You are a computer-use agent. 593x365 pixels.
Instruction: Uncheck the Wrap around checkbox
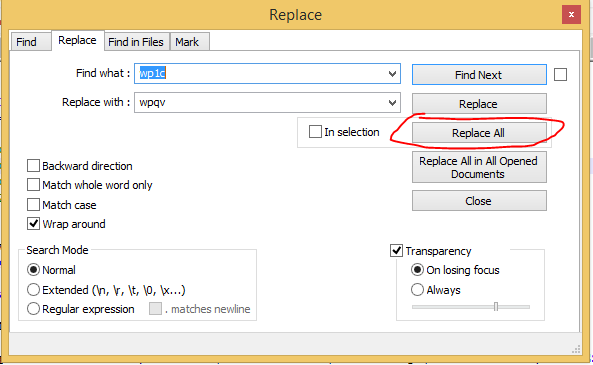click(33, 224)
